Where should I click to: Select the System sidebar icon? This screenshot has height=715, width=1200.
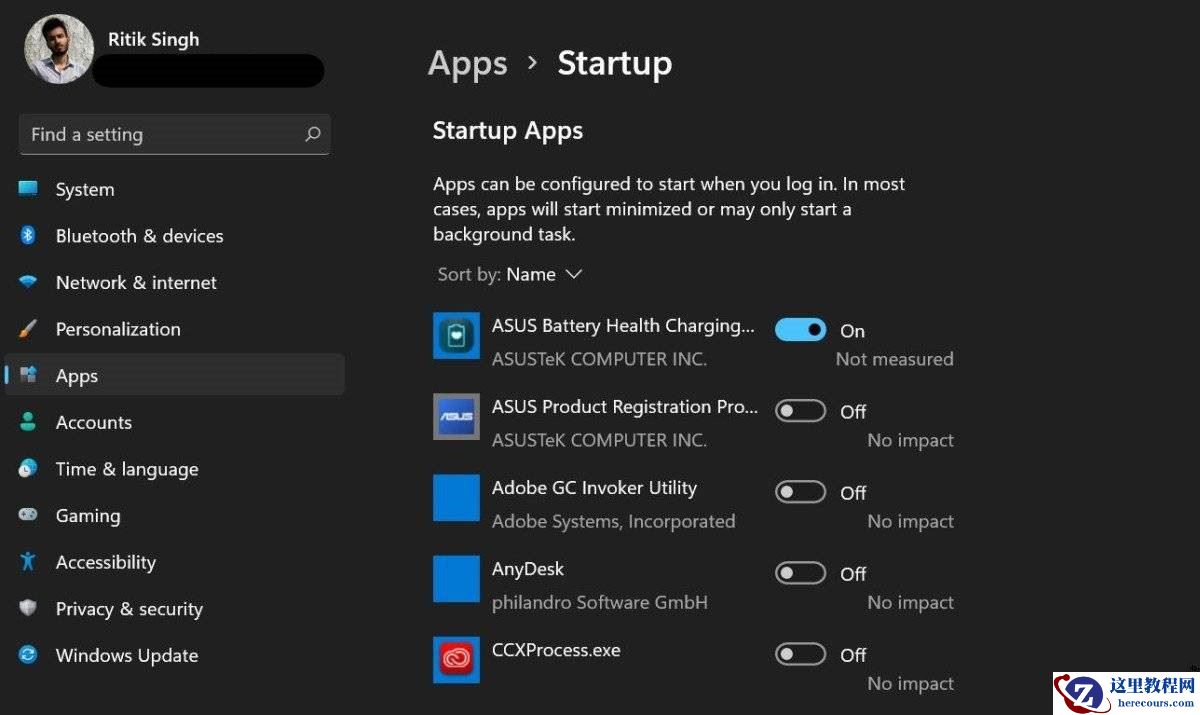[30, 189]
